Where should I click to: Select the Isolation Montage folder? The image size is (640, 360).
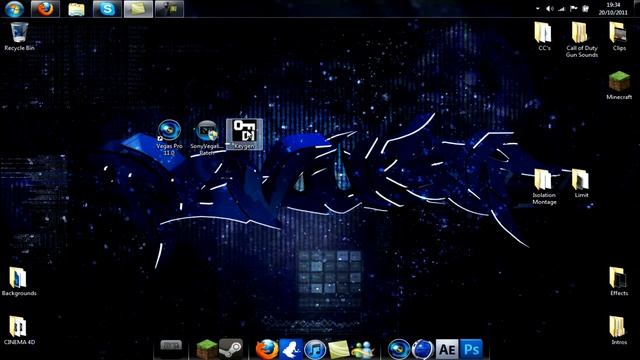coord(544,187)
